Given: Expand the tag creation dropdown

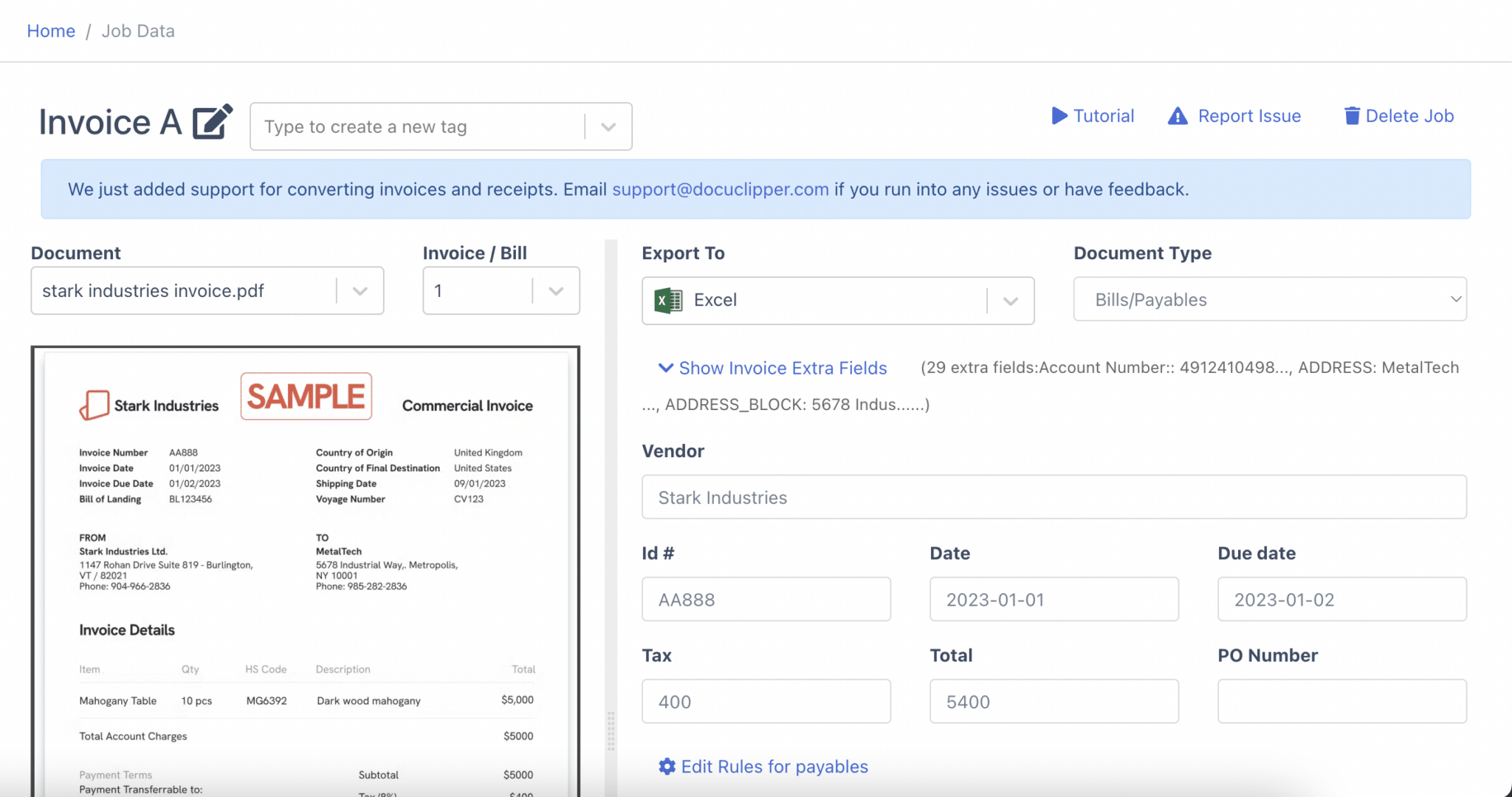Looking at the screenshot, I should tap(608, 126).
